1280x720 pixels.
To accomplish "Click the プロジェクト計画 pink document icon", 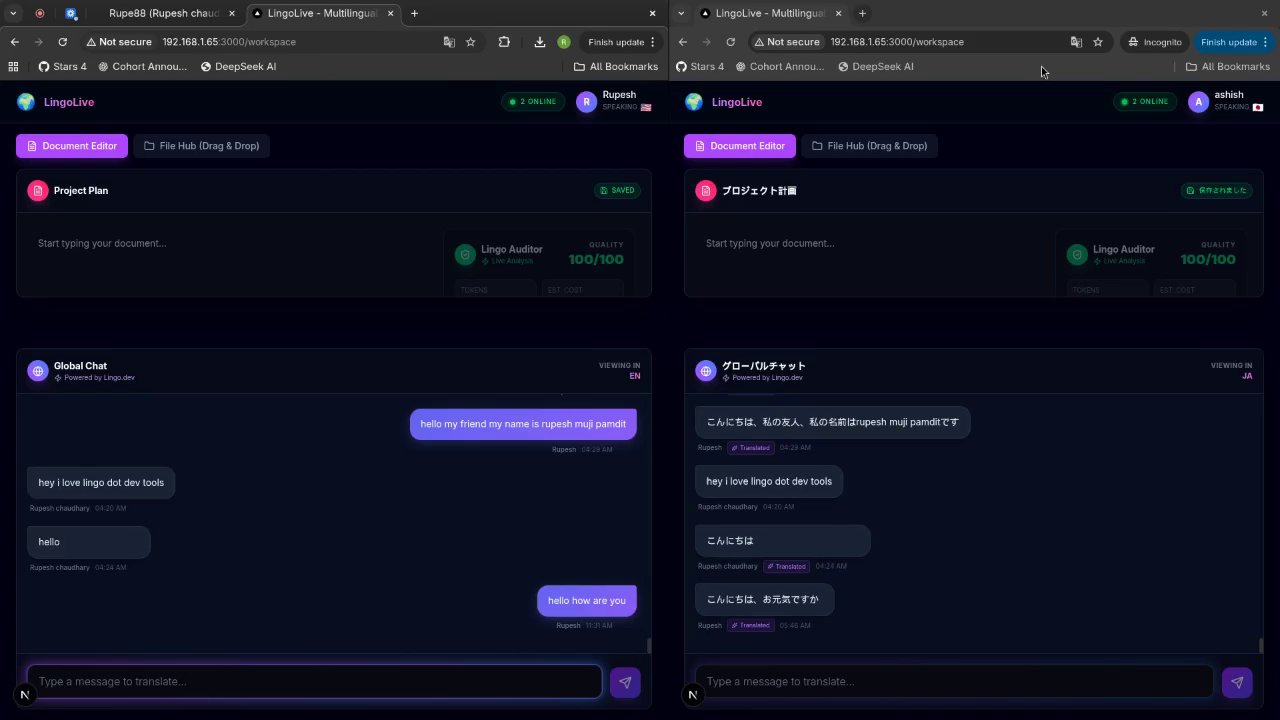I will click(706, 190).
